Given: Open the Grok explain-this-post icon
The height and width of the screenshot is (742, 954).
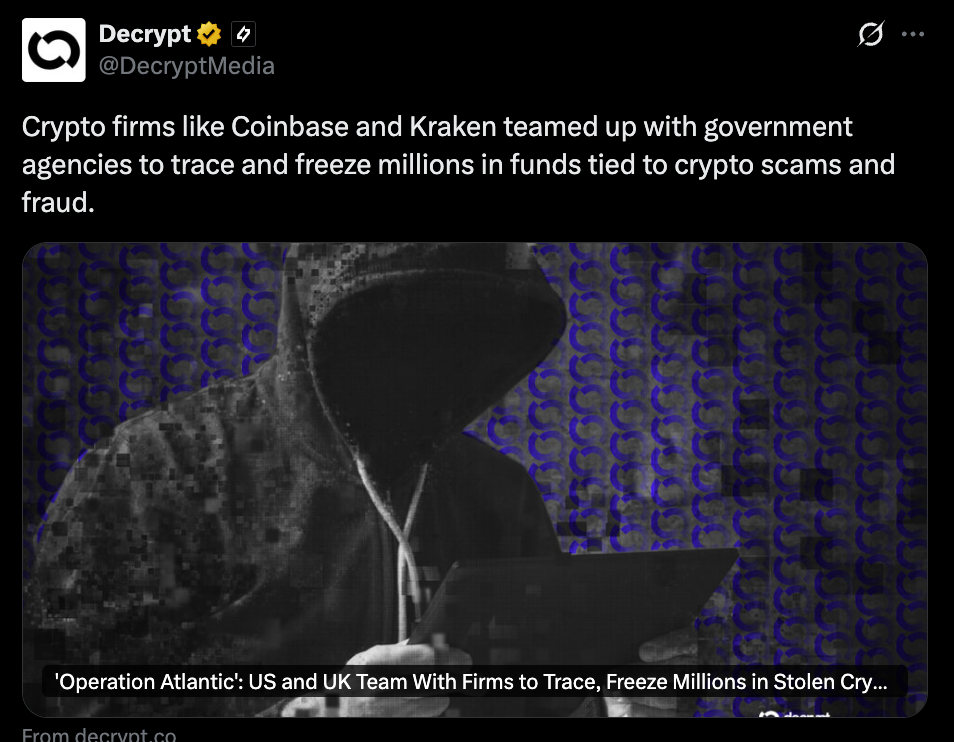Looking at the screenshot, I should coord(871,34).
